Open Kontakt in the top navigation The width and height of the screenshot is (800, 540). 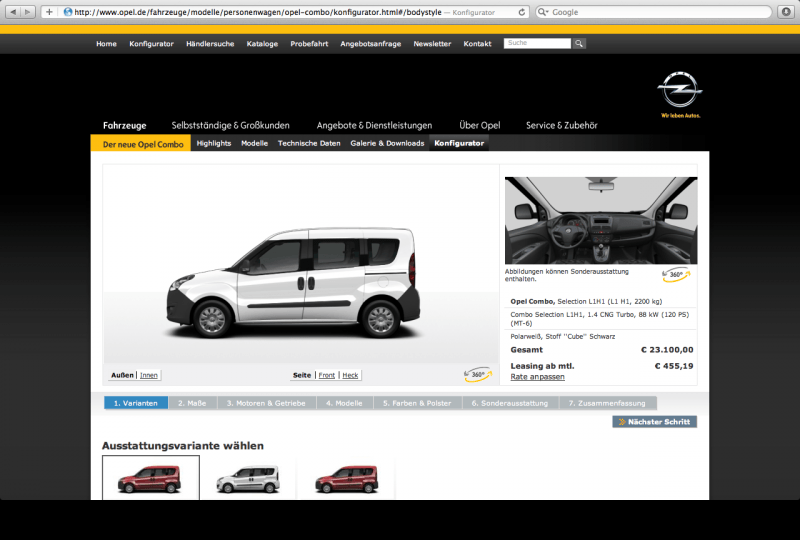[477, 44]
